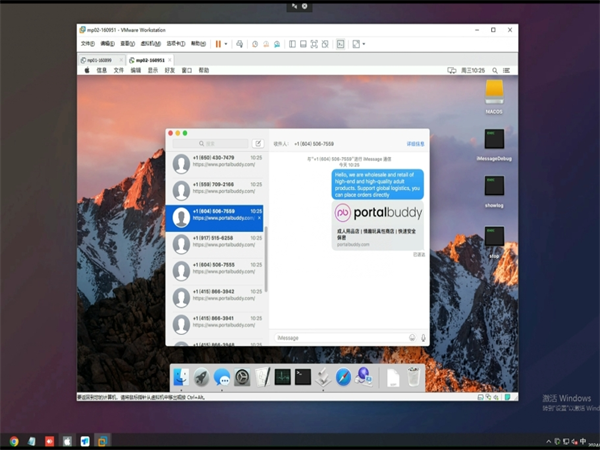
Task: Open the macOS 编辑 (Edit) menu
Action: (x=136, y=70)
